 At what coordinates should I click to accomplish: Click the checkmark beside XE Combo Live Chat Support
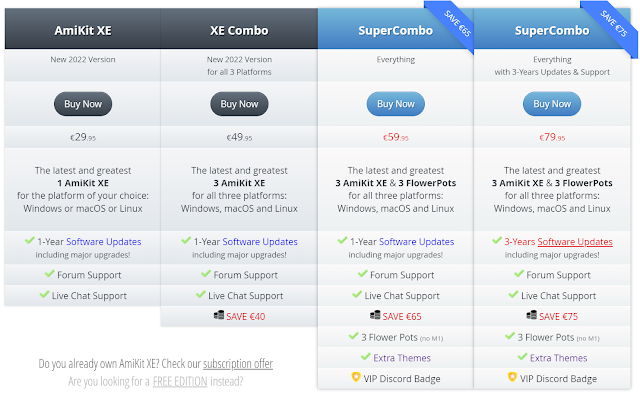[x=200, y=294]
